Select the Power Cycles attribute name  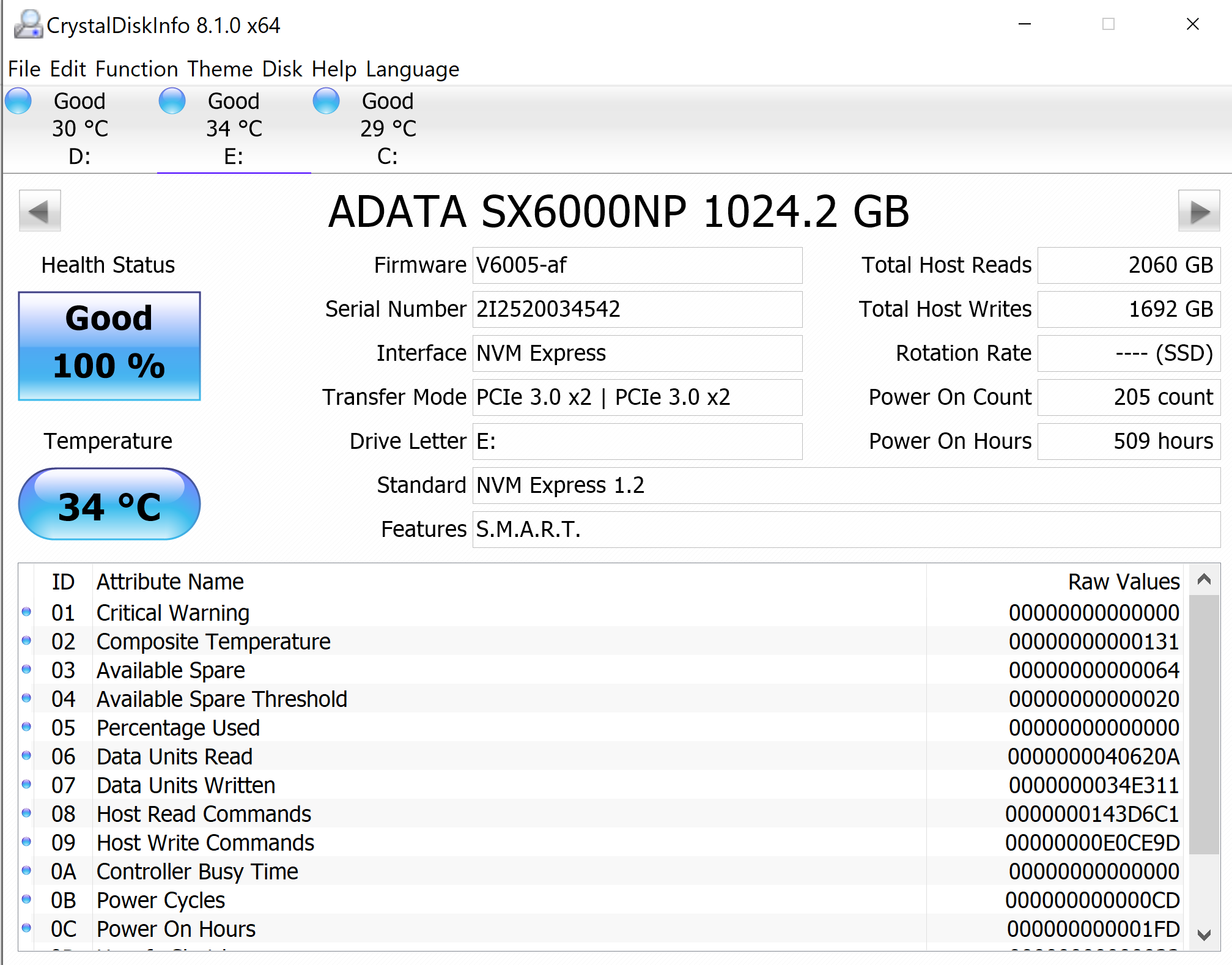coord(161,900)
